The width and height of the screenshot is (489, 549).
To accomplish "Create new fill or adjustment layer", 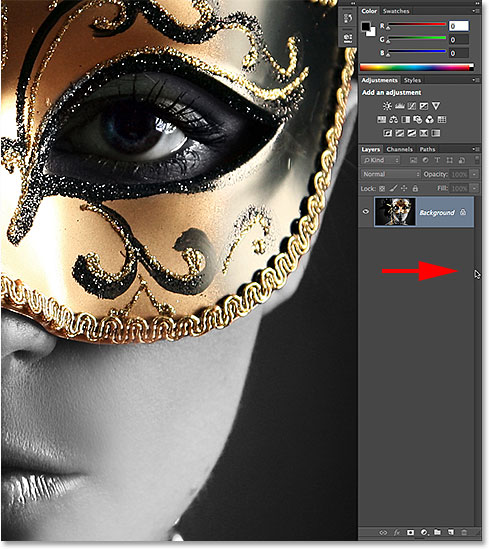I will [424, 533].
